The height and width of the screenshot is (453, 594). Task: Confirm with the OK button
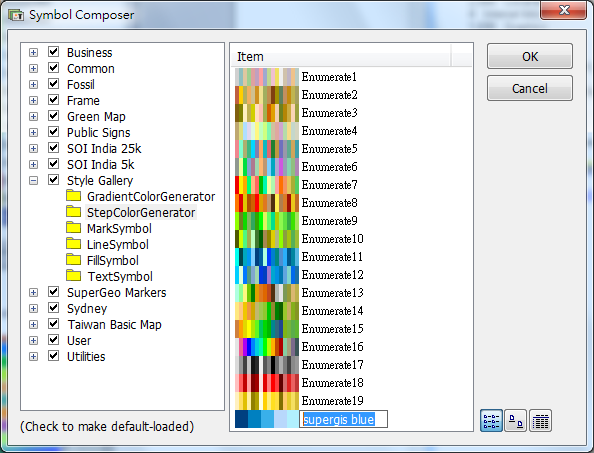[530, 56]
